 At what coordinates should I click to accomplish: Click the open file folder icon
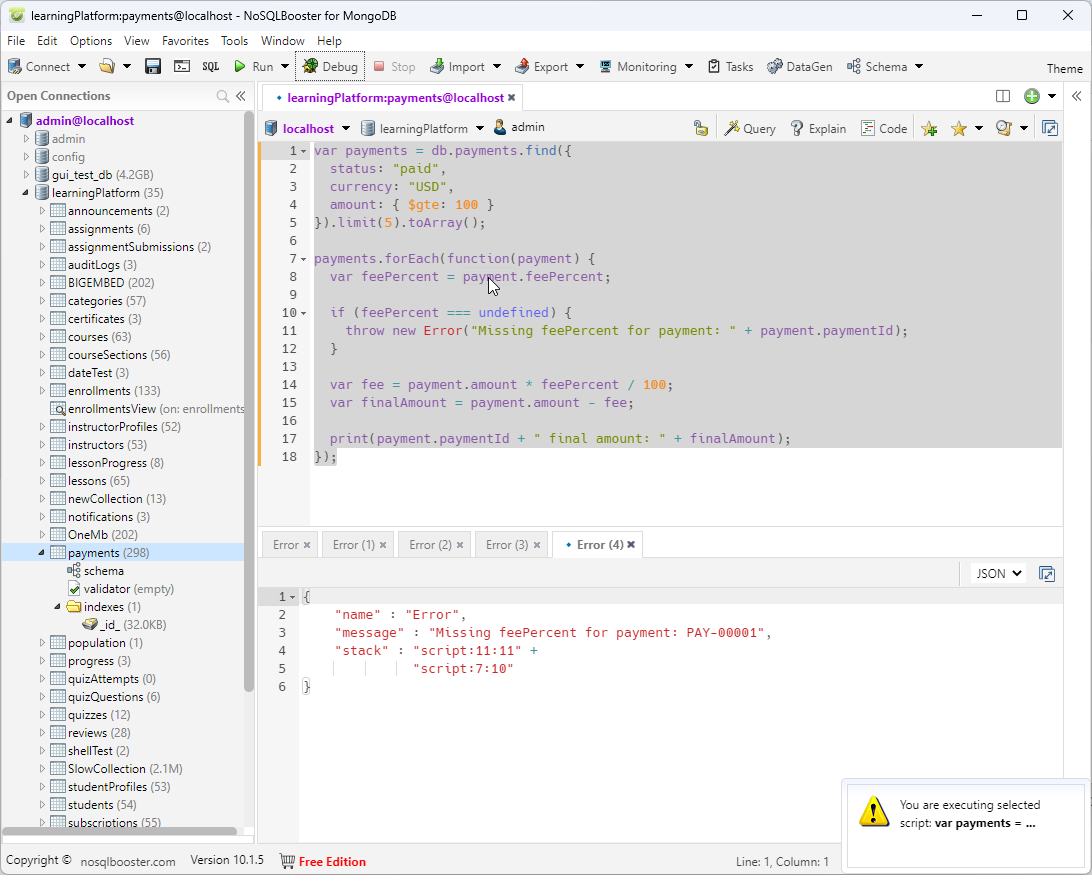107,67
